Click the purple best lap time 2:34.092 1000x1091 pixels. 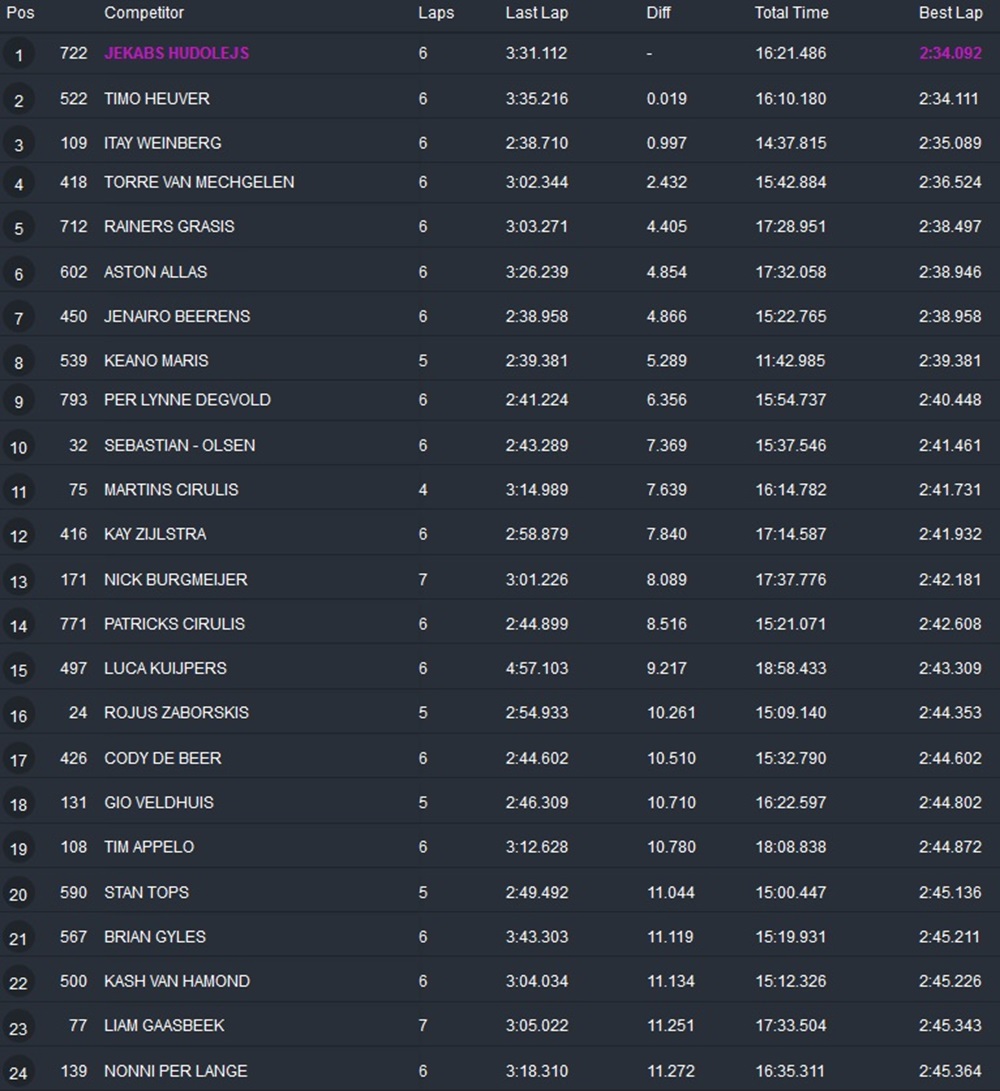[950, 53]
